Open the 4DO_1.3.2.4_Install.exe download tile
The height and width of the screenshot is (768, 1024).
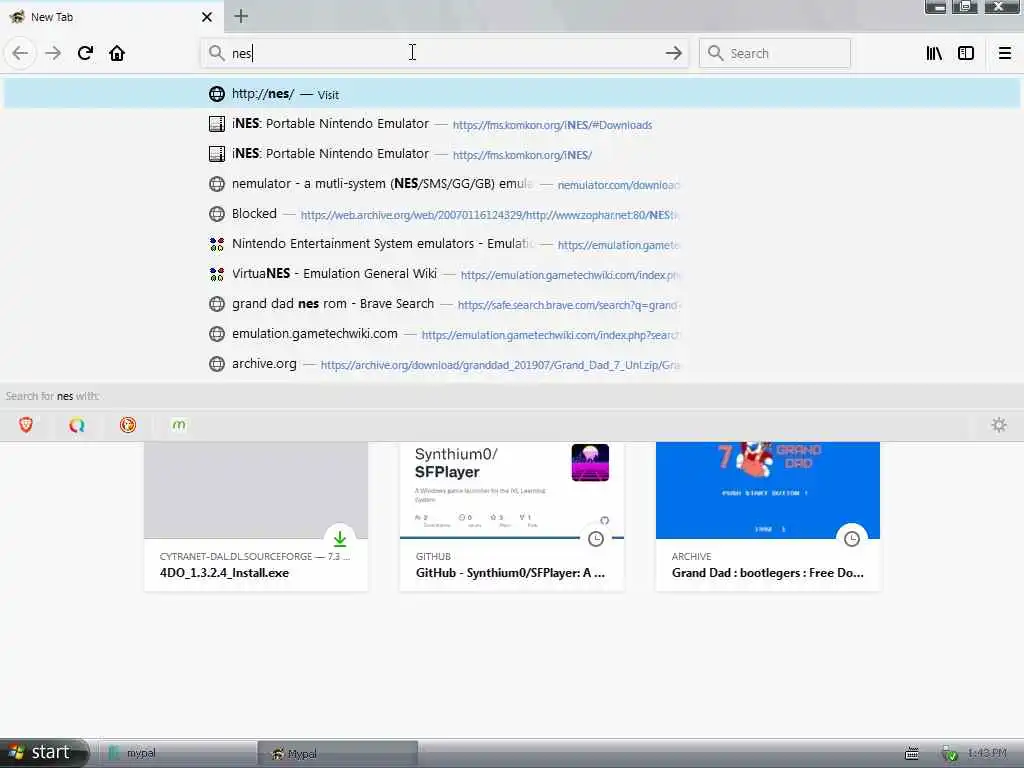[x=256, y=516]
